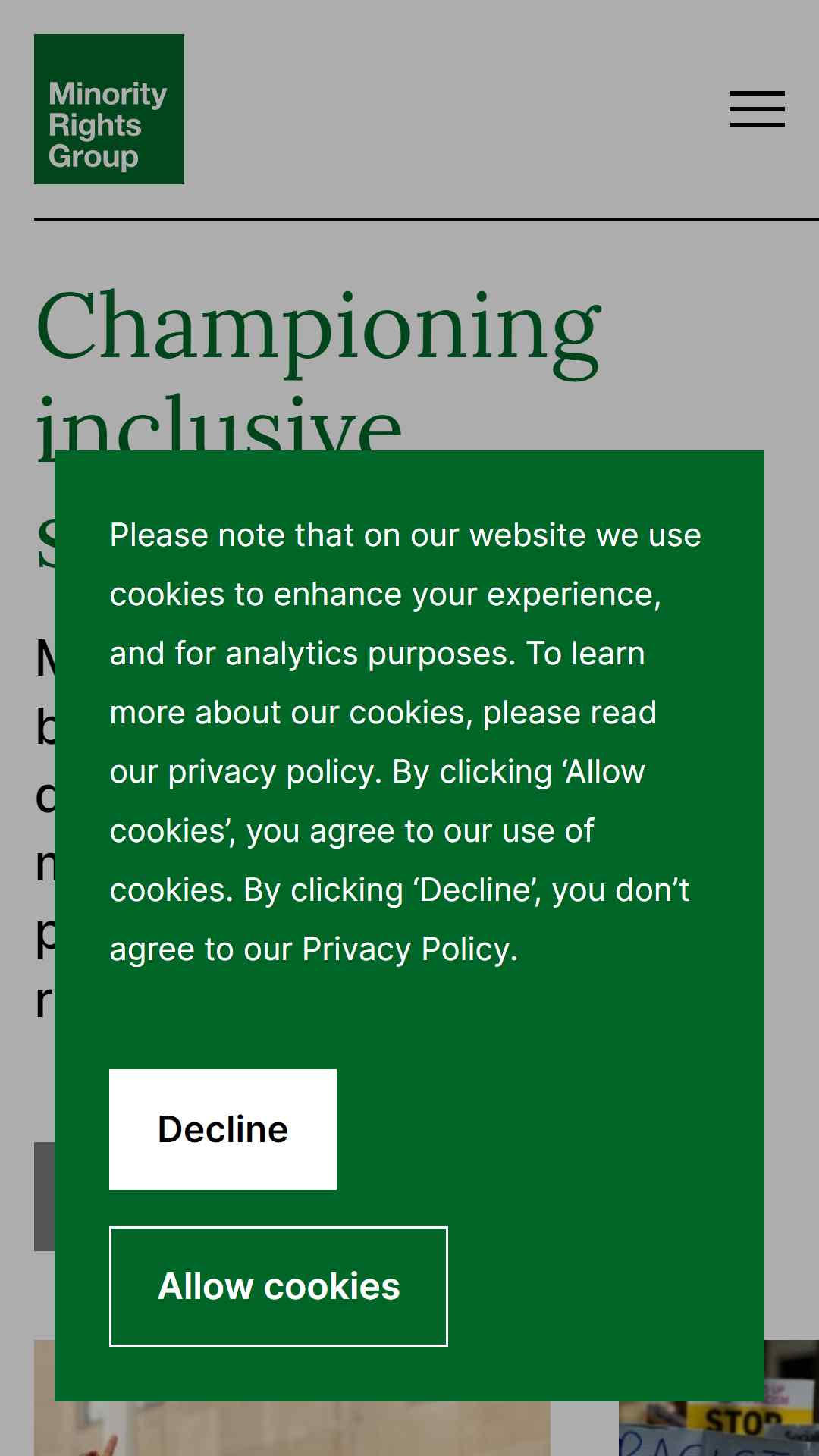819x1456 pixels.
Task: Click the header divider line below the logo
Action: coord(426,219)
